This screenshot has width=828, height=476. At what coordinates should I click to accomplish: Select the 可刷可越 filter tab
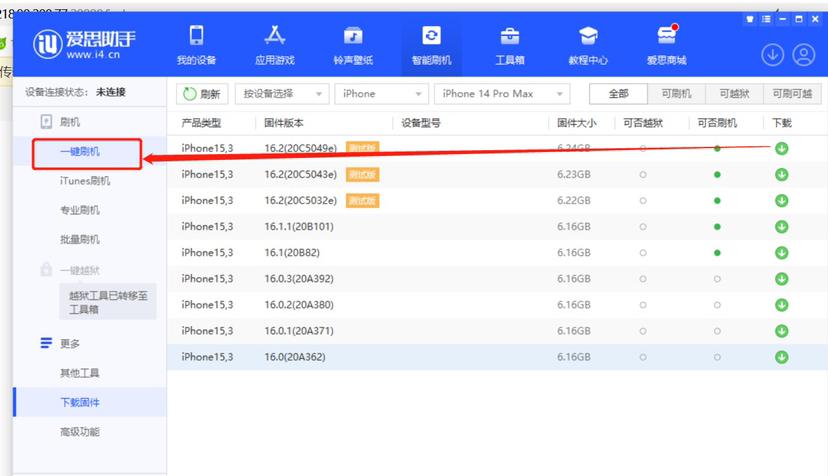click(792, 94)
